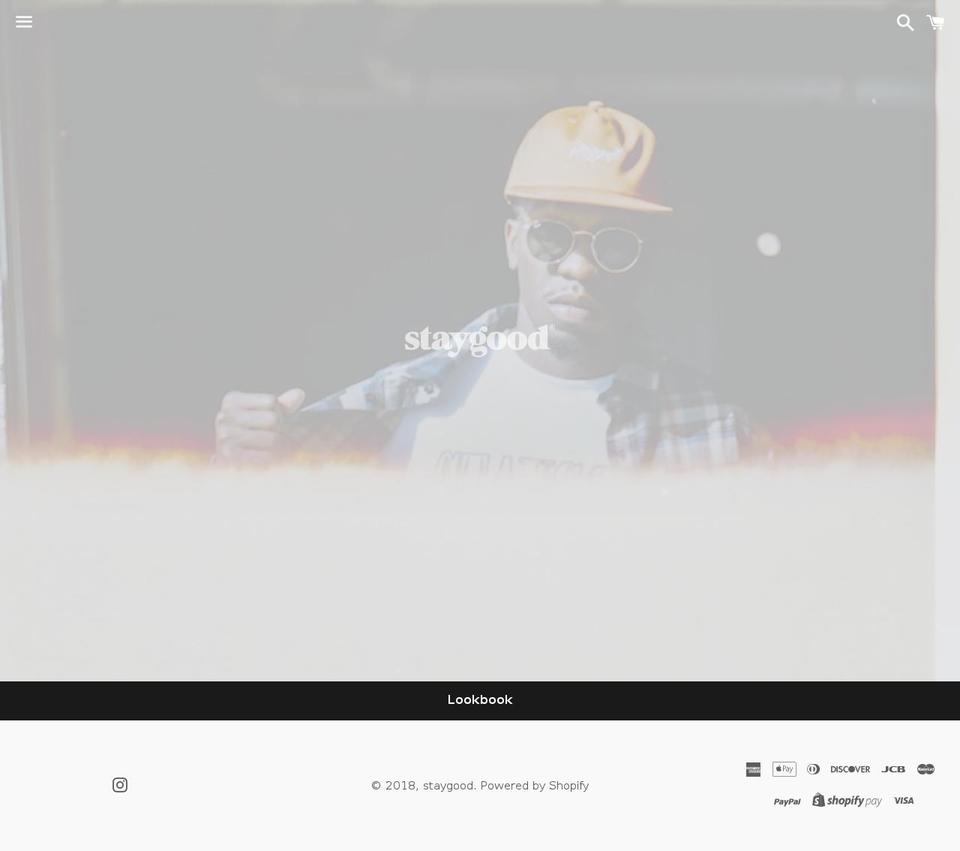Click the Shopify Pay payment icon
This screenshot has width=960, height=851.
click(x=847, y=800)
